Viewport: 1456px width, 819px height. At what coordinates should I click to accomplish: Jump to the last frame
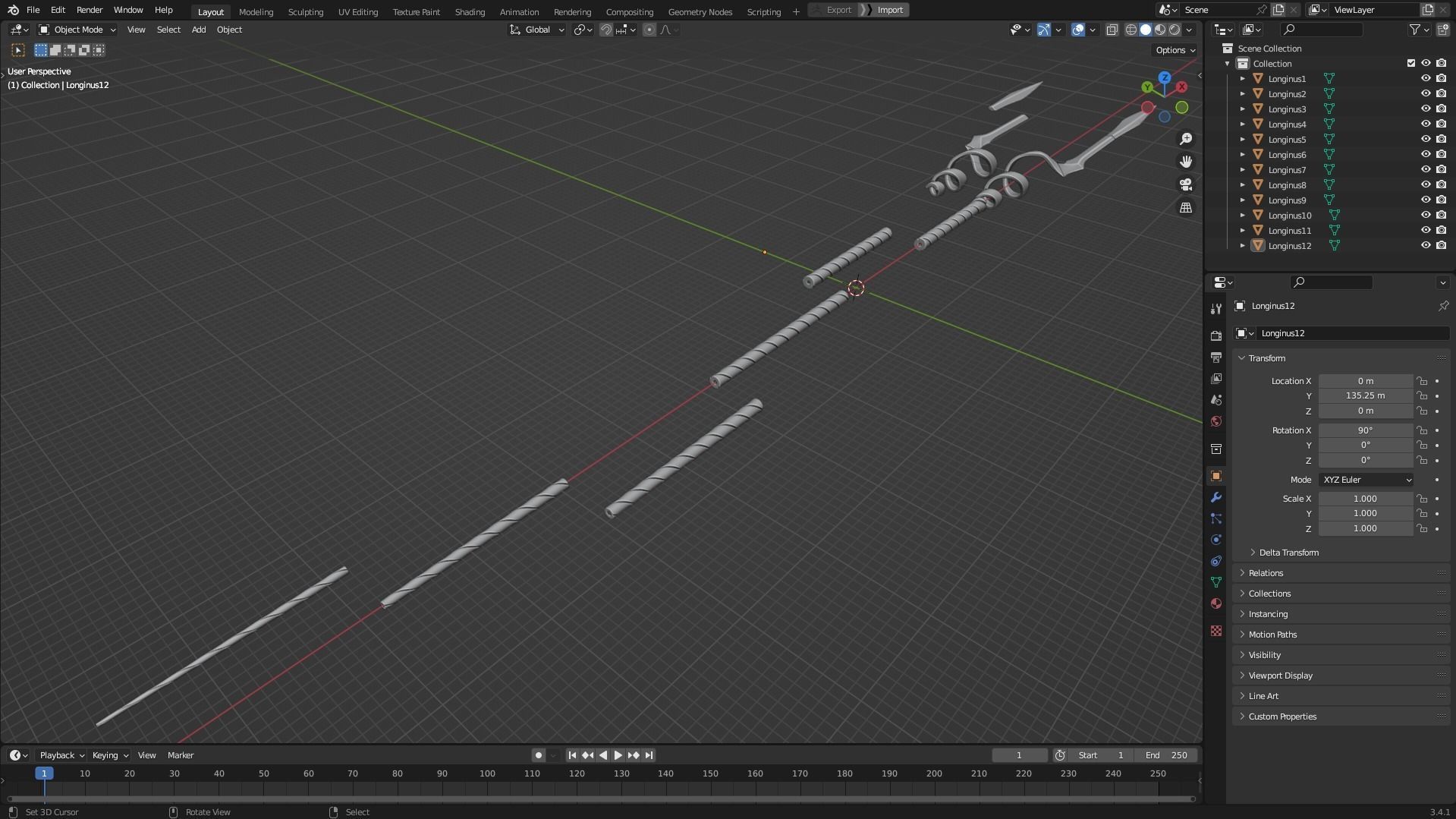coord(649,755)
